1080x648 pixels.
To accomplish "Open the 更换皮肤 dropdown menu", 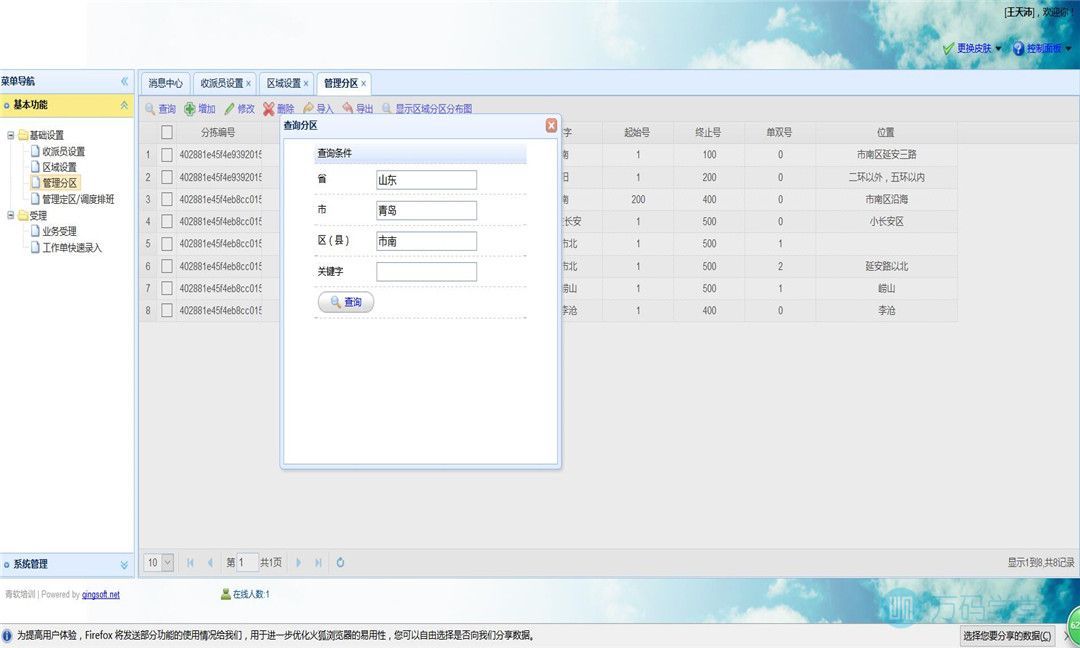I will point(972,48).
